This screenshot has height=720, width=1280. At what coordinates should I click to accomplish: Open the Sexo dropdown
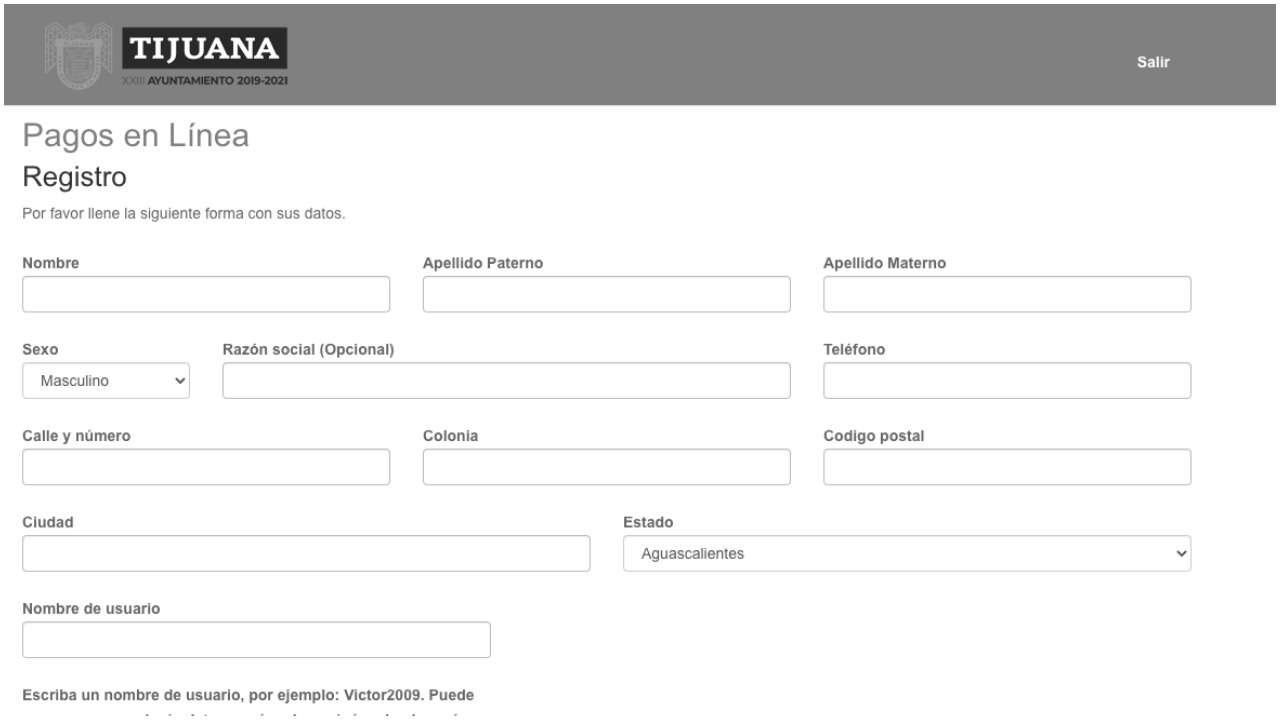tap(106, 381)
